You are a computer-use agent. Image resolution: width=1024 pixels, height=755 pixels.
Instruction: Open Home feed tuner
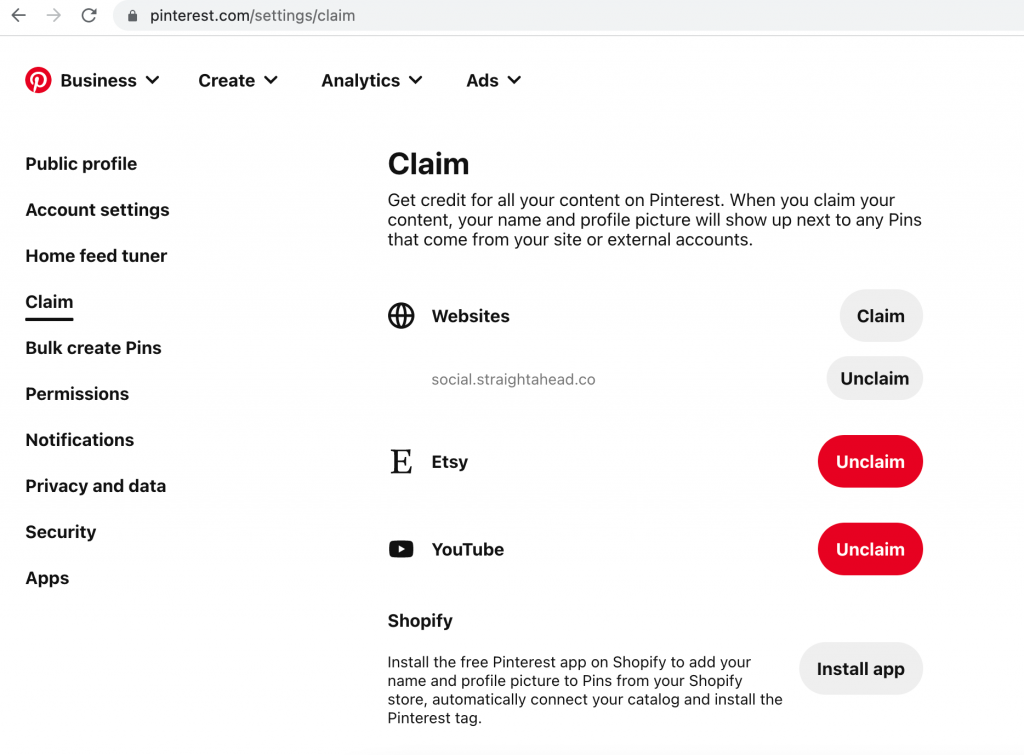pos(96,256)
